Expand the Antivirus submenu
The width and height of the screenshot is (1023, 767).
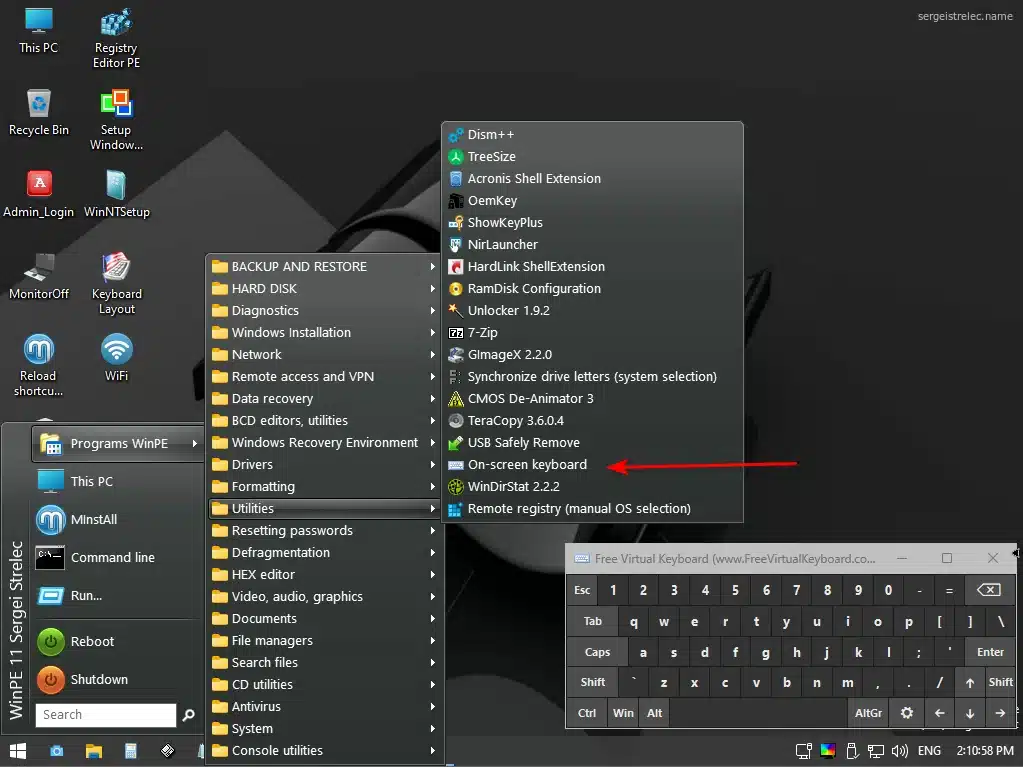point(324,706)
